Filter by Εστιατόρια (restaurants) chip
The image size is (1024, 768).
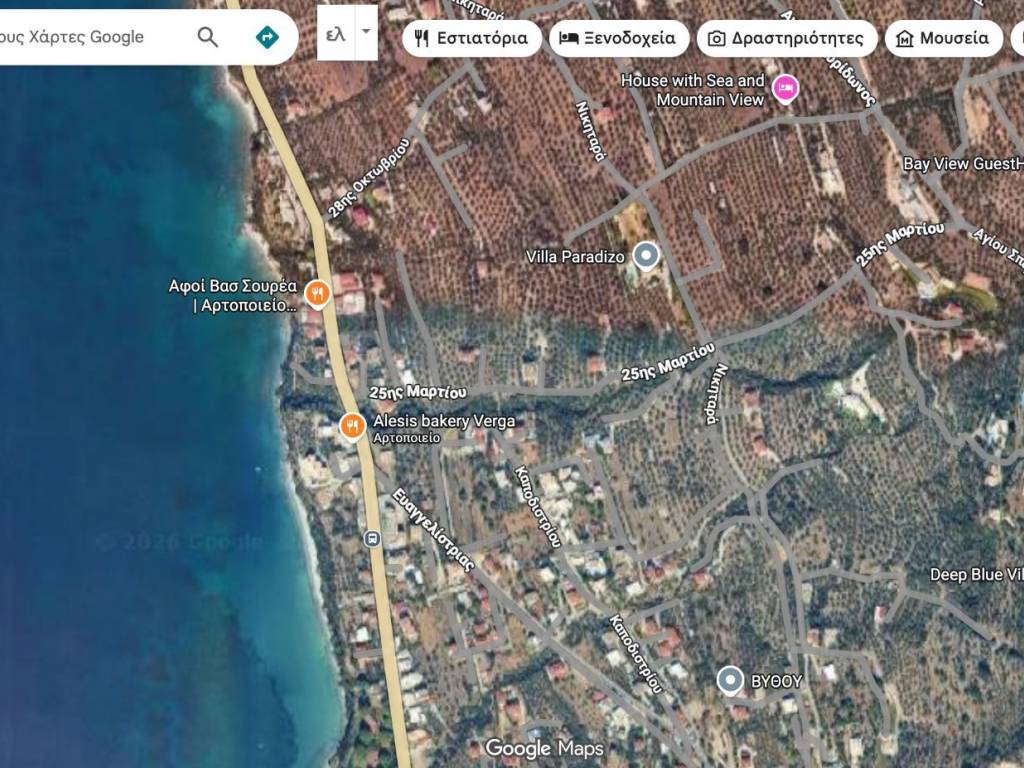(x=472, y=39)
